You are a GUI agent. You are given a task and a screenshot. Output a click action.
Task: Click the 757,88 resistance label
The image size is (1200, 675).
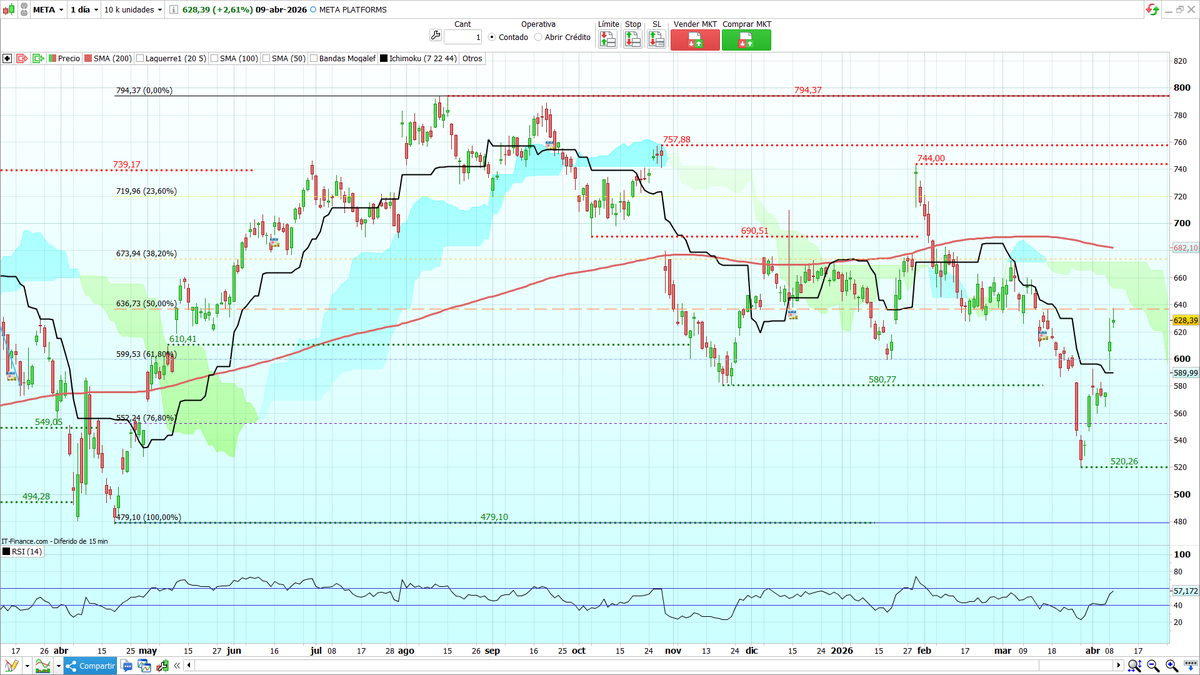pos(677,139)
